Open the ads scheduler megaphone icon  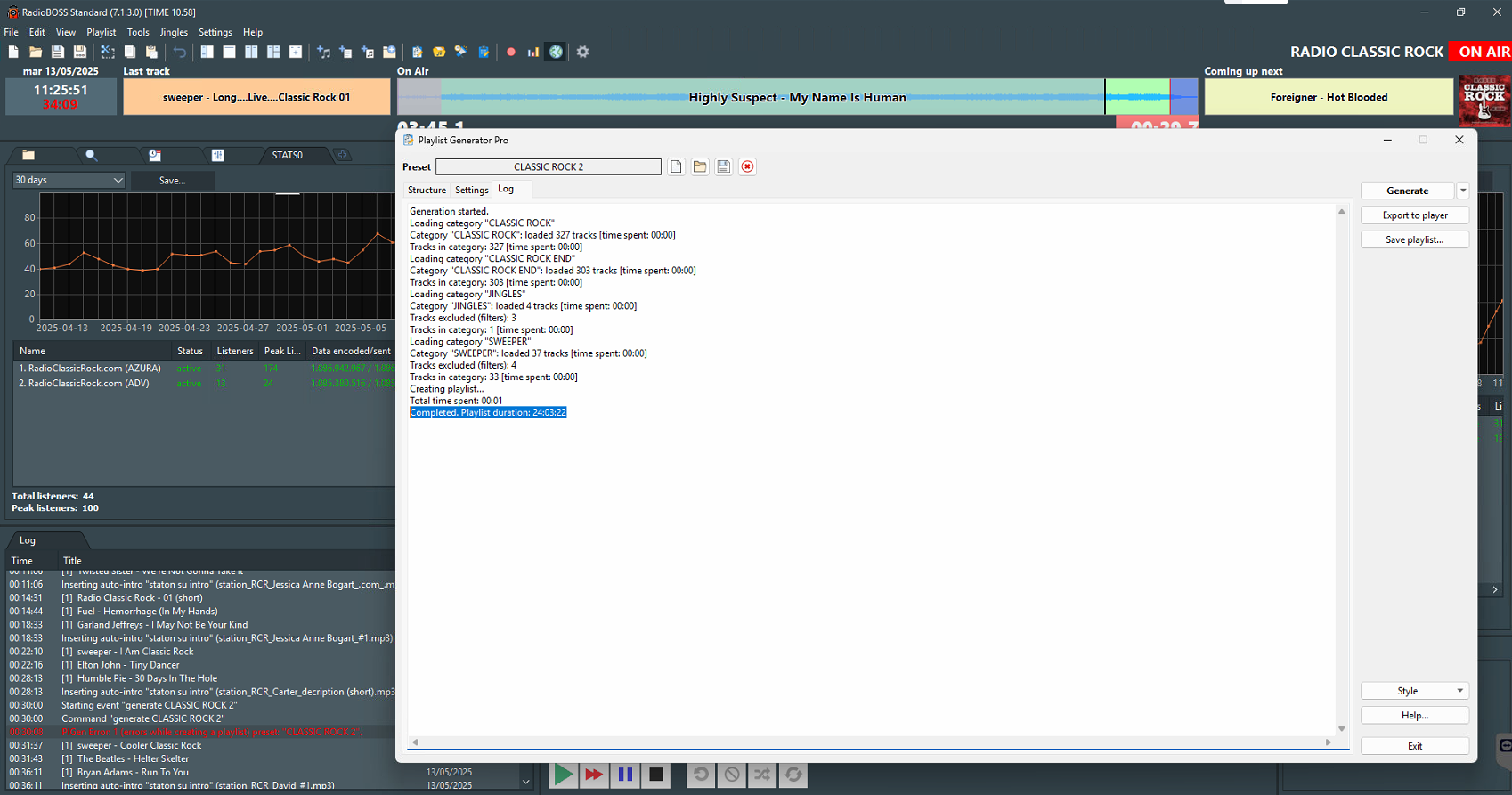[461, 53]
